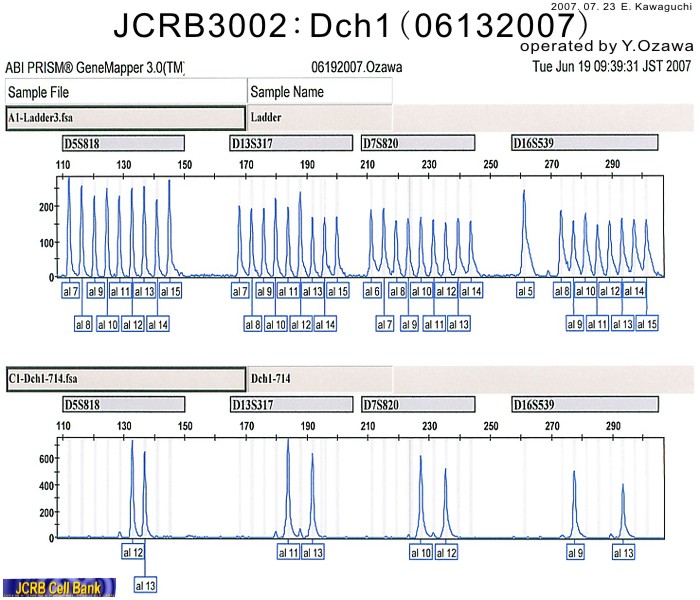Select D13S317 locus header in Dch1-714 panel

click(x=291, y=404)
